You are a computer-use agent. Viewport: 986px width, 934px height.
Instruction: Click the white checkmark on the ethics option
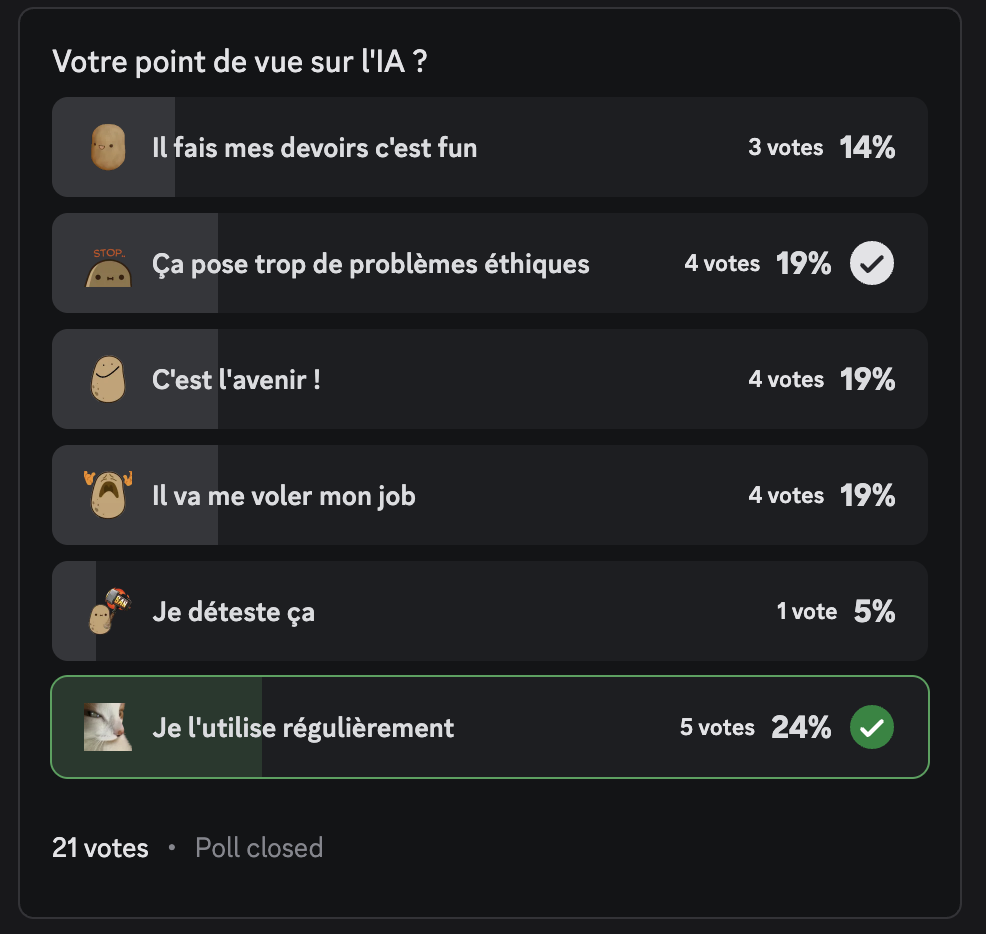(871, 263)
